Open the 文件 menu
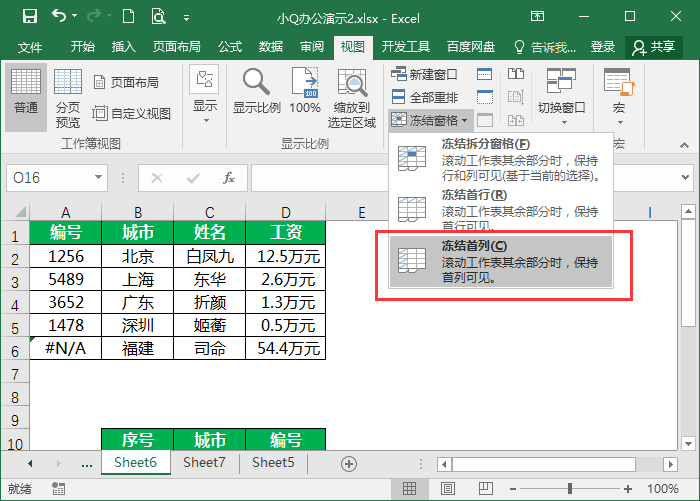The width and height of the screenshot is (700, 501). (30, 47)
